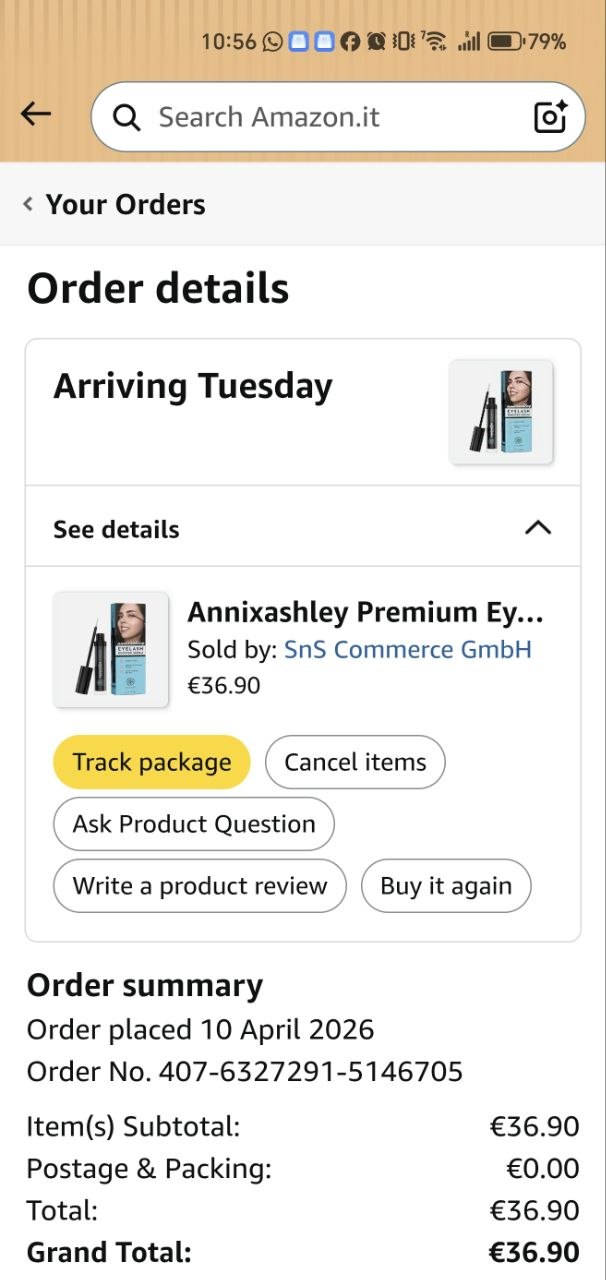Tap the Facebook notification icon in status bar
This screenshot has height=1280, width=606.
tap(350, 41)
